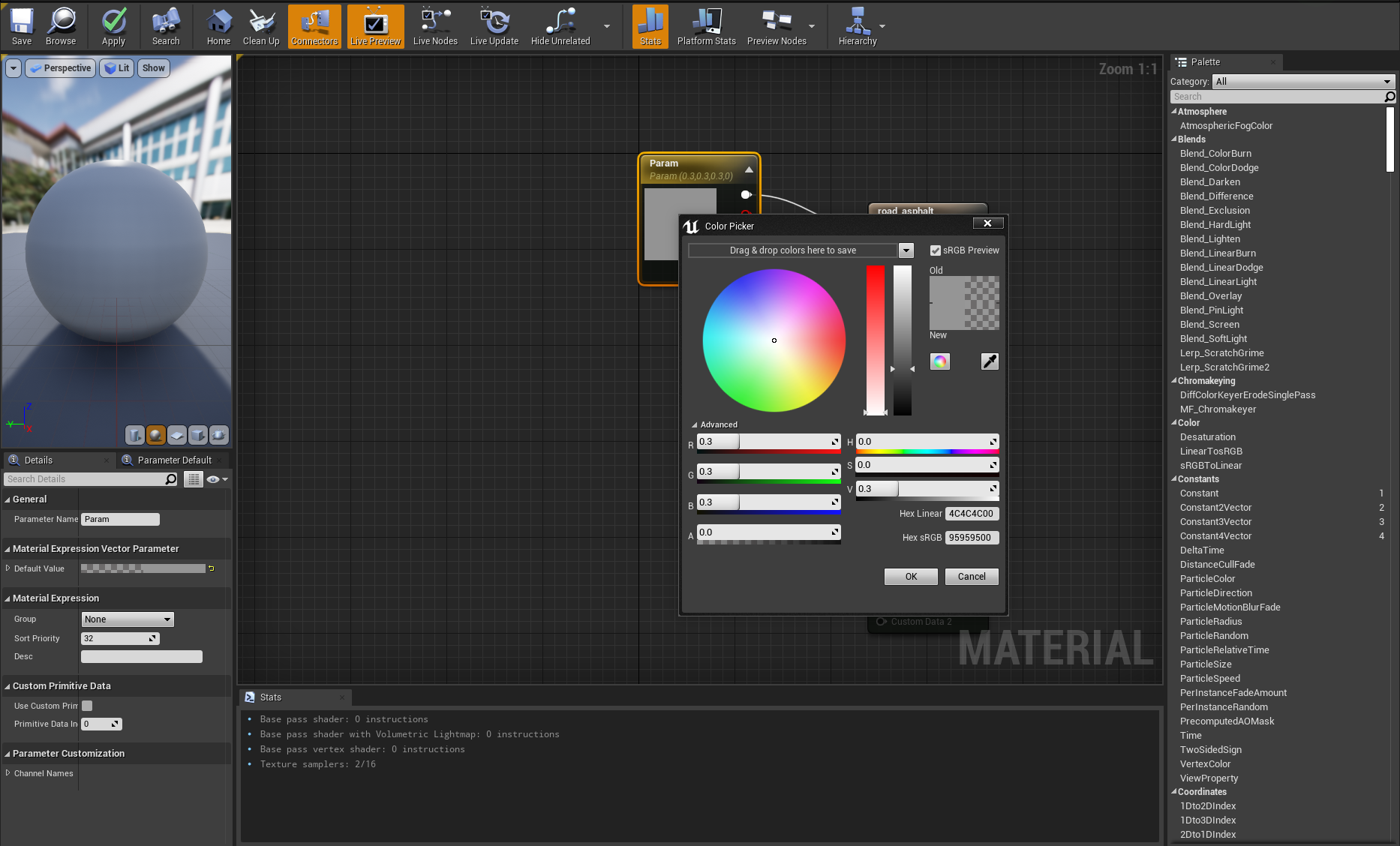Expand the Default Value row
Viewport: 1400px width, 846px height.
8,568
